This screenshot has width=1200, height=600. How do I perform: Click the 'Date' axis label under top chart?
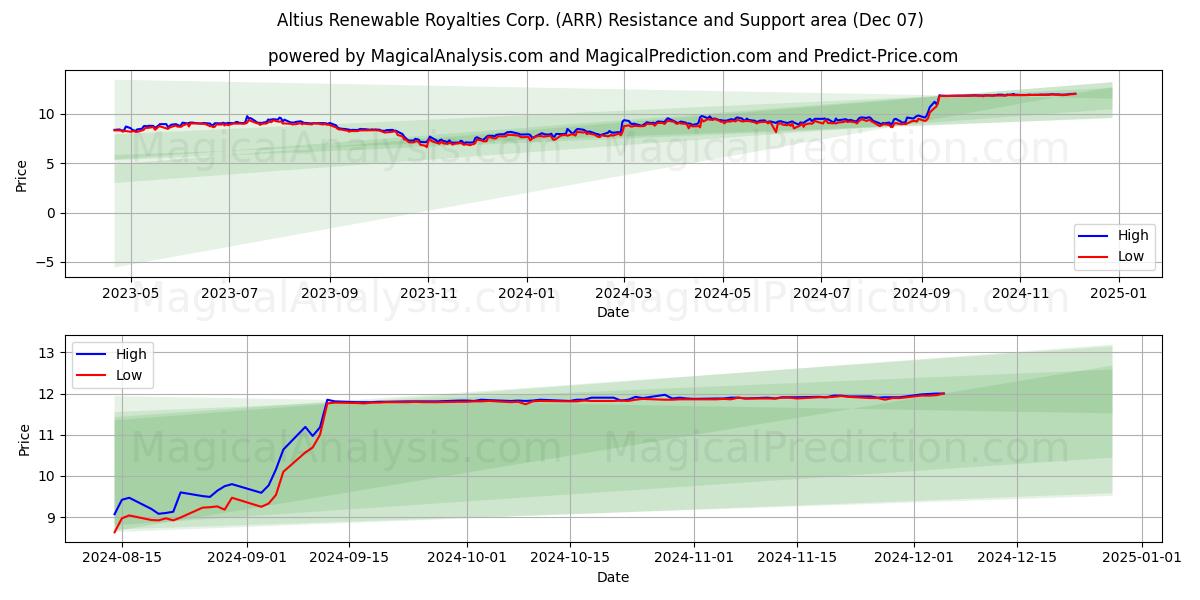(x=613, y=312)
